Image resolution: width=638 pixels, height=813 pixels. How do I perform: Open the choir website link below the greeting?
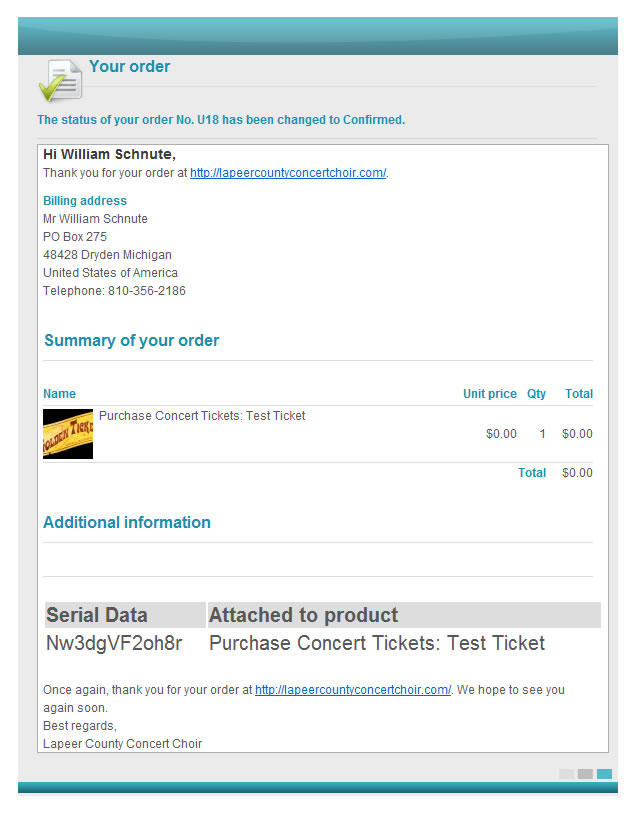click(x=288, y=173)
